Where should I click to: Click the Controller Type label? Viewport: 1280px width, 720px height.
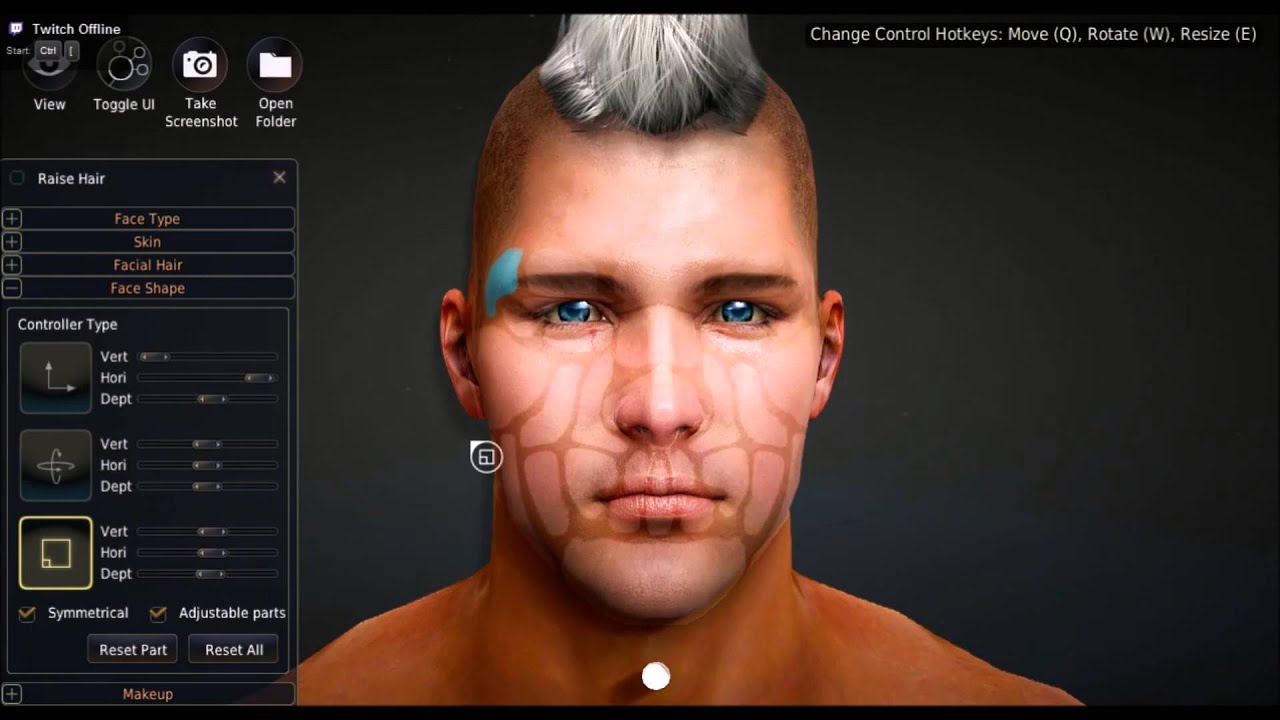[x=67, y=324]
